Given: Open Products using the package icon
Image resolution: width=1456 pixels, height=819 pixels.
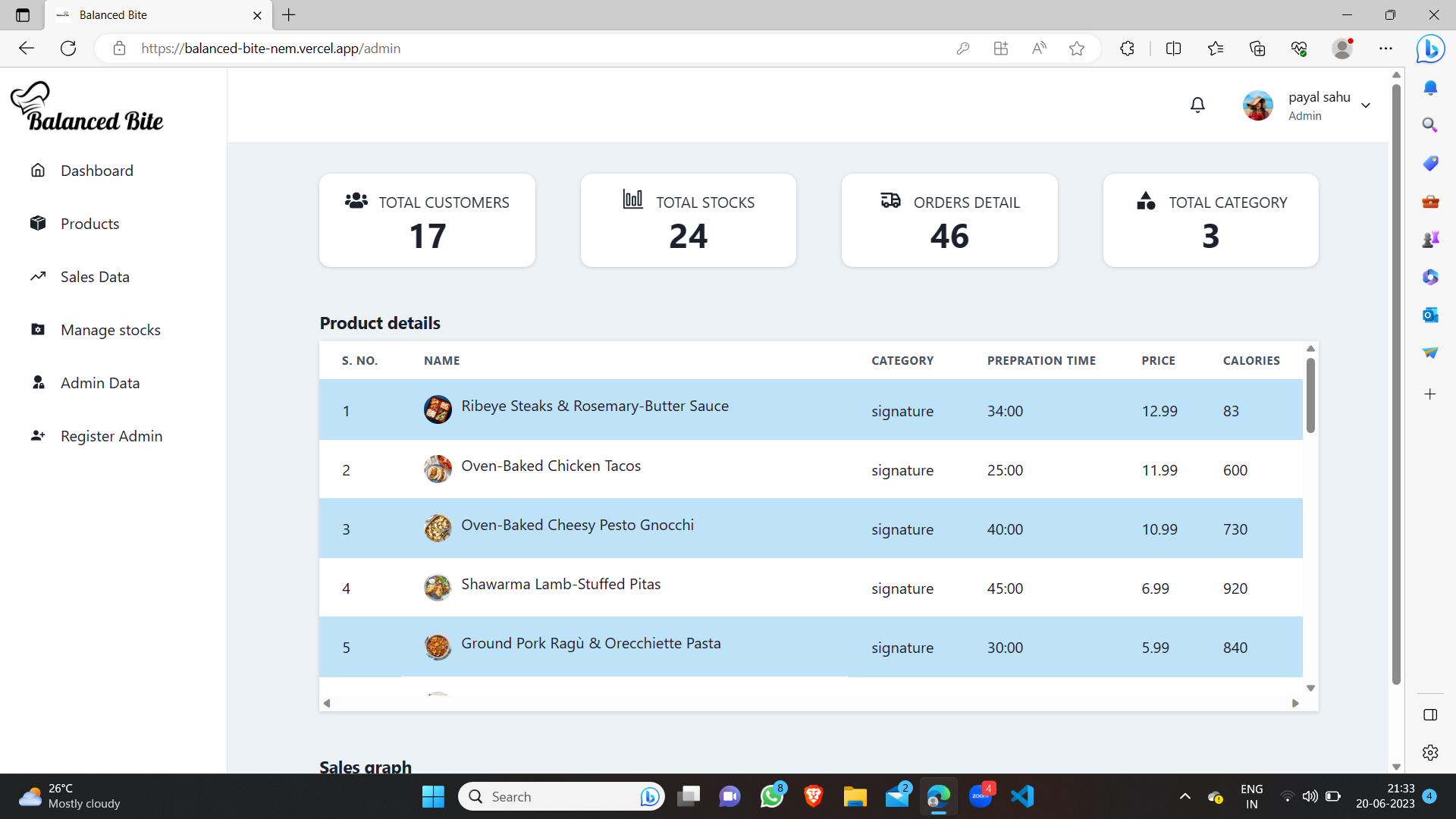Looking at the screenshot, I should 37,223.
